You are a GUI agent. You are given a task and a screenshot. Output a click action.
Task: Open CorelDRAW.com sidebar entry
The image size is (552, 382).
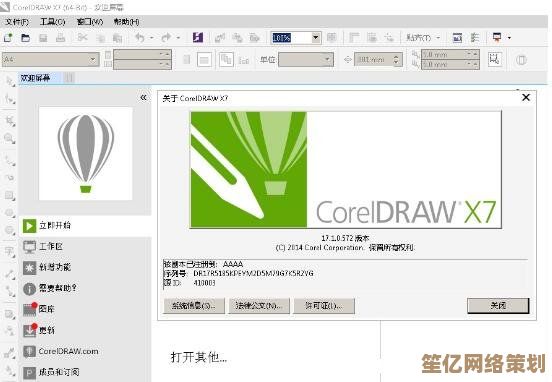click(x=84, y=351)
